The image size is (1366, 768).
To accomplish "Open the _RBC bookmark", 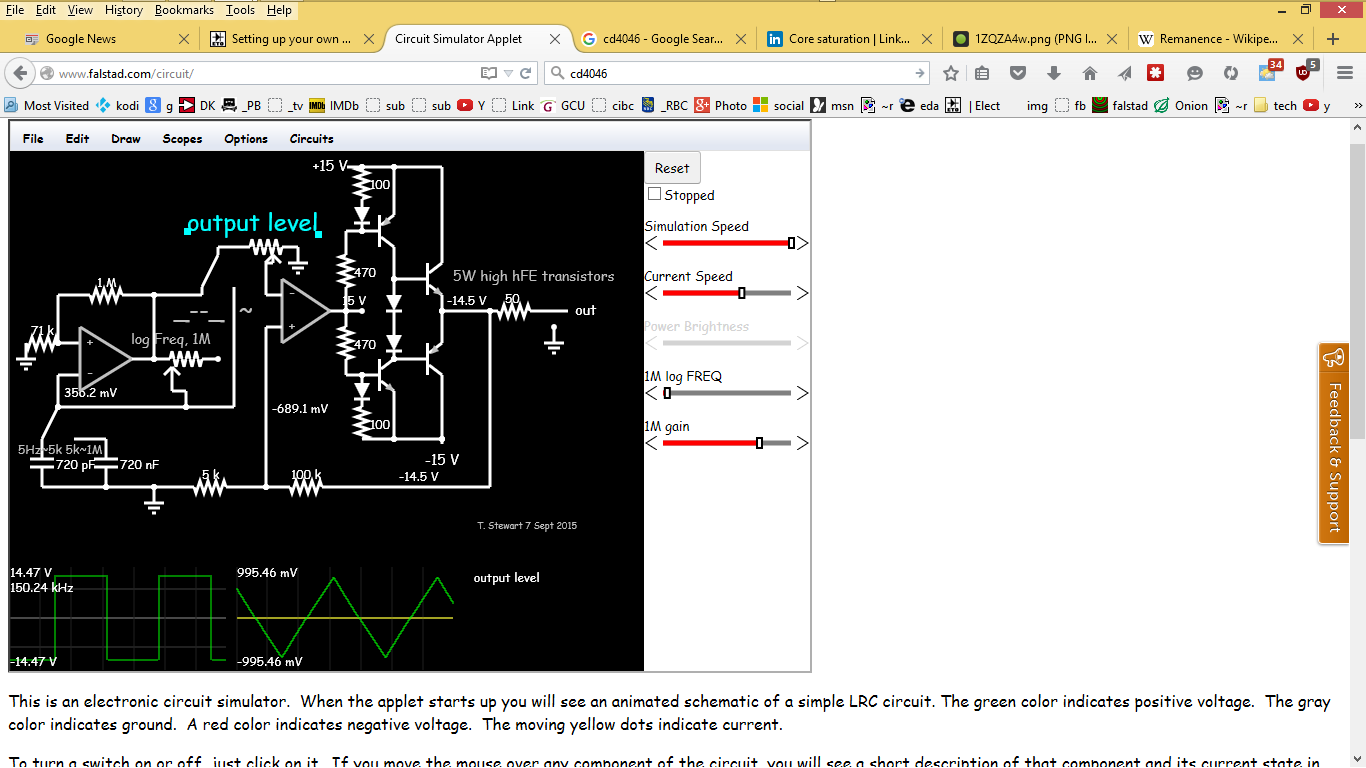I will pyautogui.click(x=665, y=105).
